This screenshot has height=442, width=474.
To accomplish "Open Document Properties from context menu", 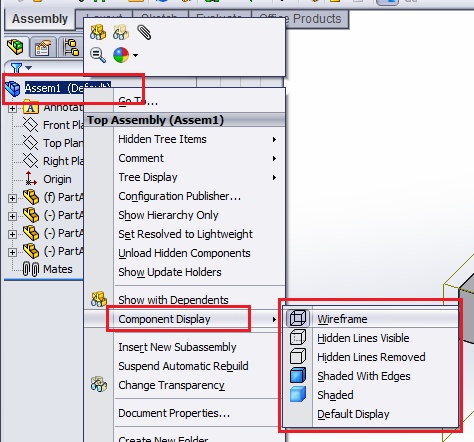I will tap(199, 413).
